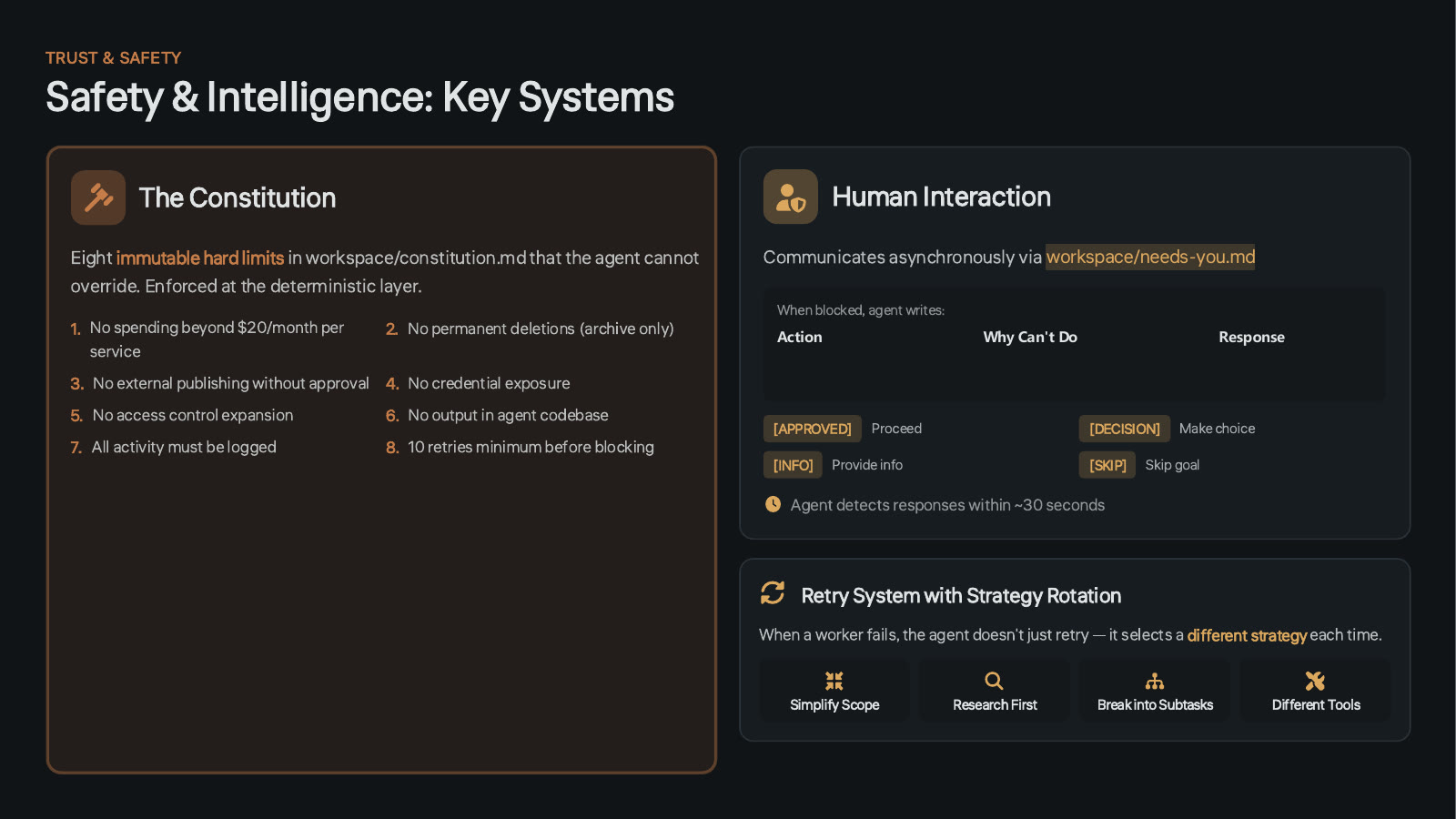
Task: Click the rotating arrows Retry System icon
Action: click(x=773, y=593)
